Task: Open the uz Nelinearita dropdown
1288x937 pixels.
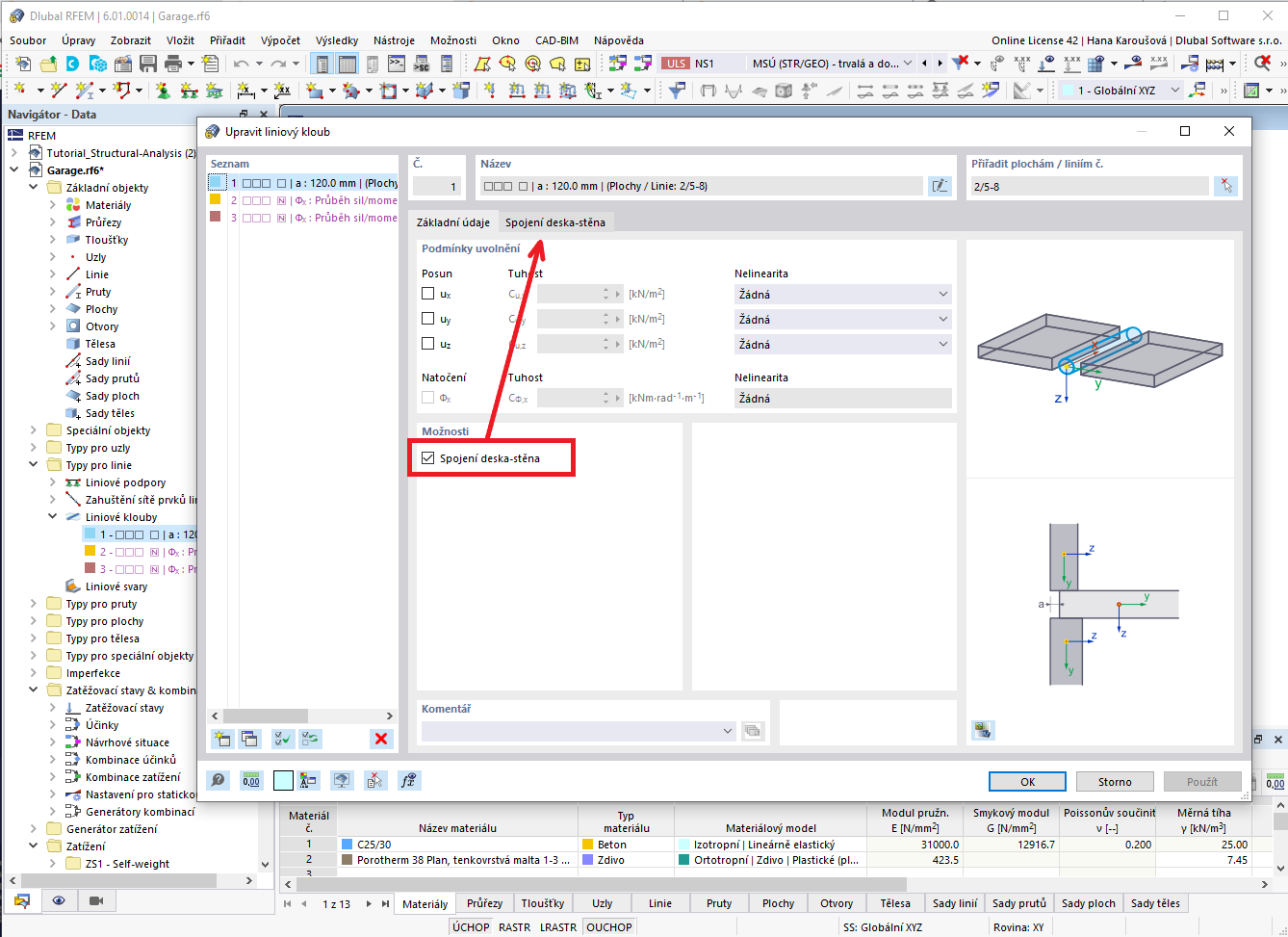Action: 843,344
